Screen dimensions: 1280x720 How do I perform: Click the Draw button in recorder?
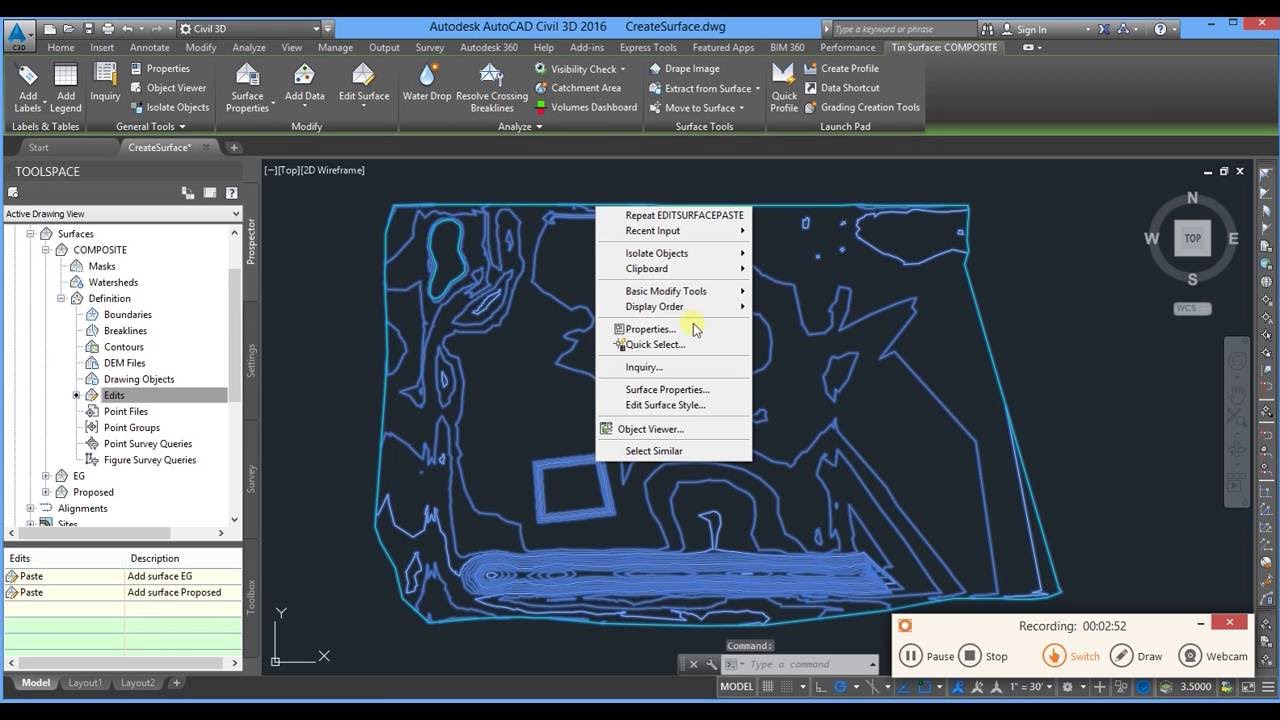pos(1137,656)
